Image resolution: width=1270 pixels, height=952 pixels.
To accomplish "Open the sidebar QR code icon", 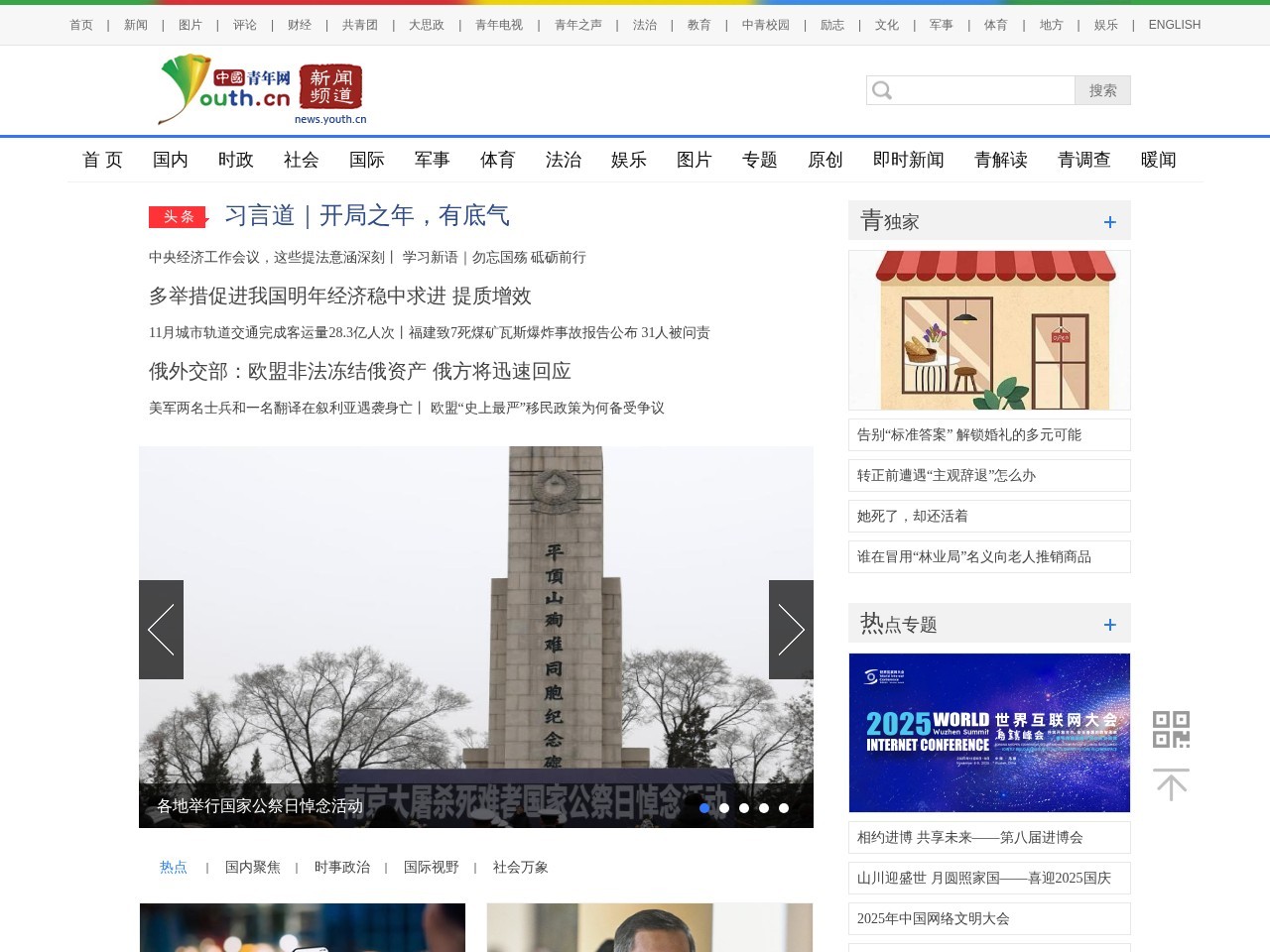I will [x=1172, y=729].
